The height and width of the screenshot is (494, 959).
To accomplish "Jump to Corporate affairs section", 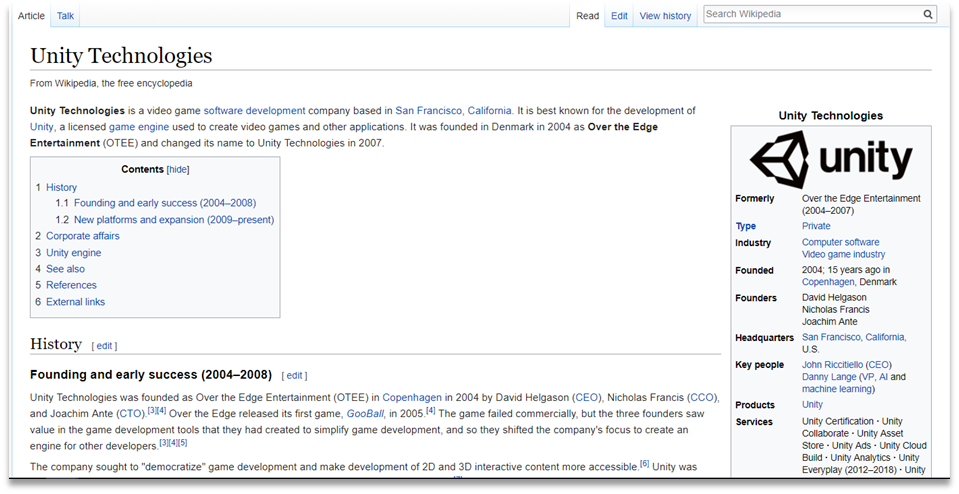I will 83,236.
